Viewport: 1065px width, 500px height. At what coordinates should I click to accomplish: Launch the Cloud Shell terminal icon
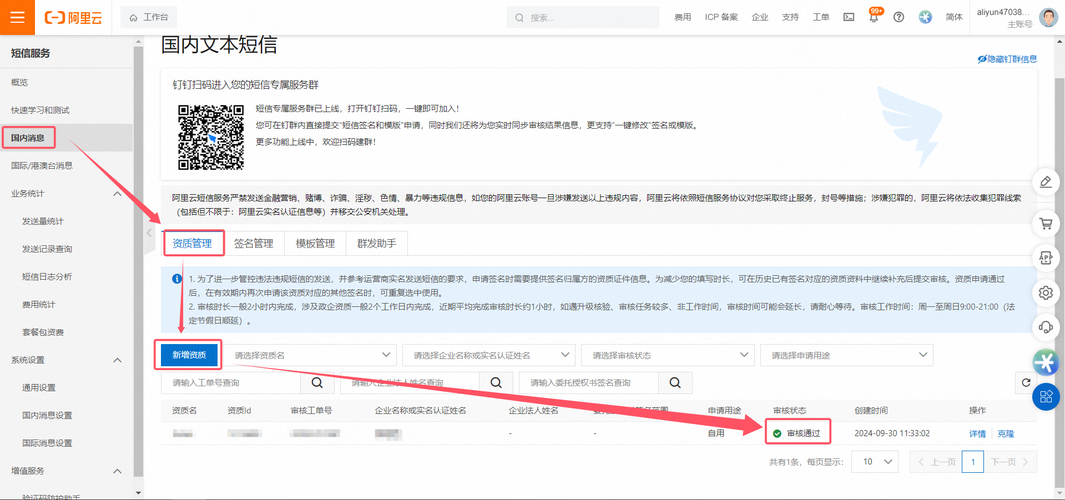click(x=848, y=18)
